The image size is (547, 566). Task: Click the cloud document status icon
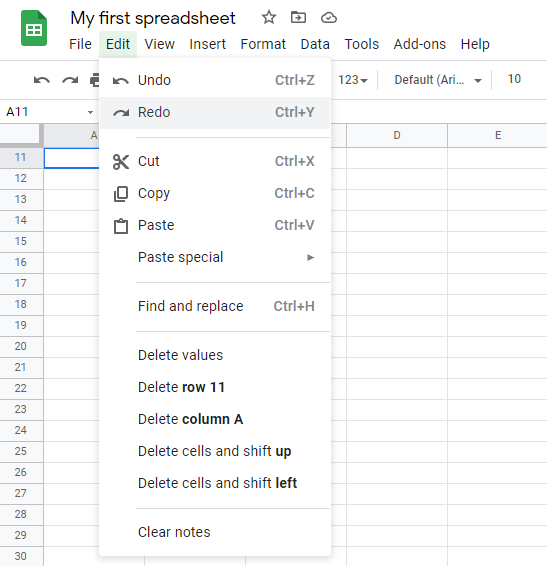coord(329,17)
